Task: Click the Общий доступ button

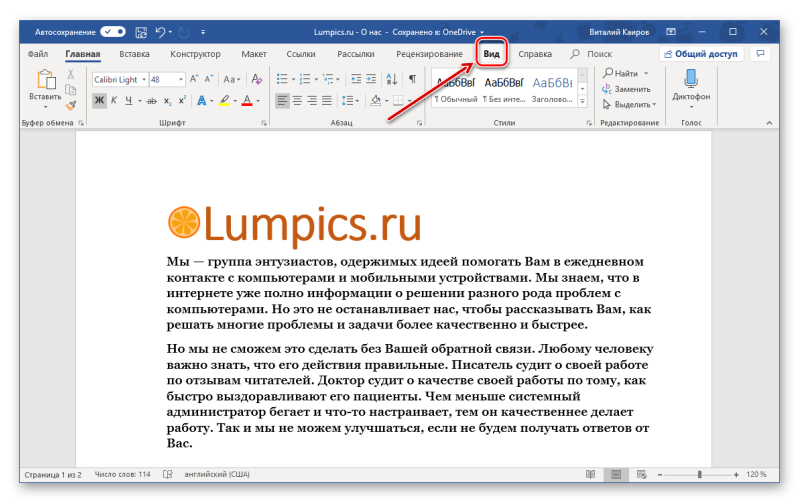Action: click(x=701, y=54)
